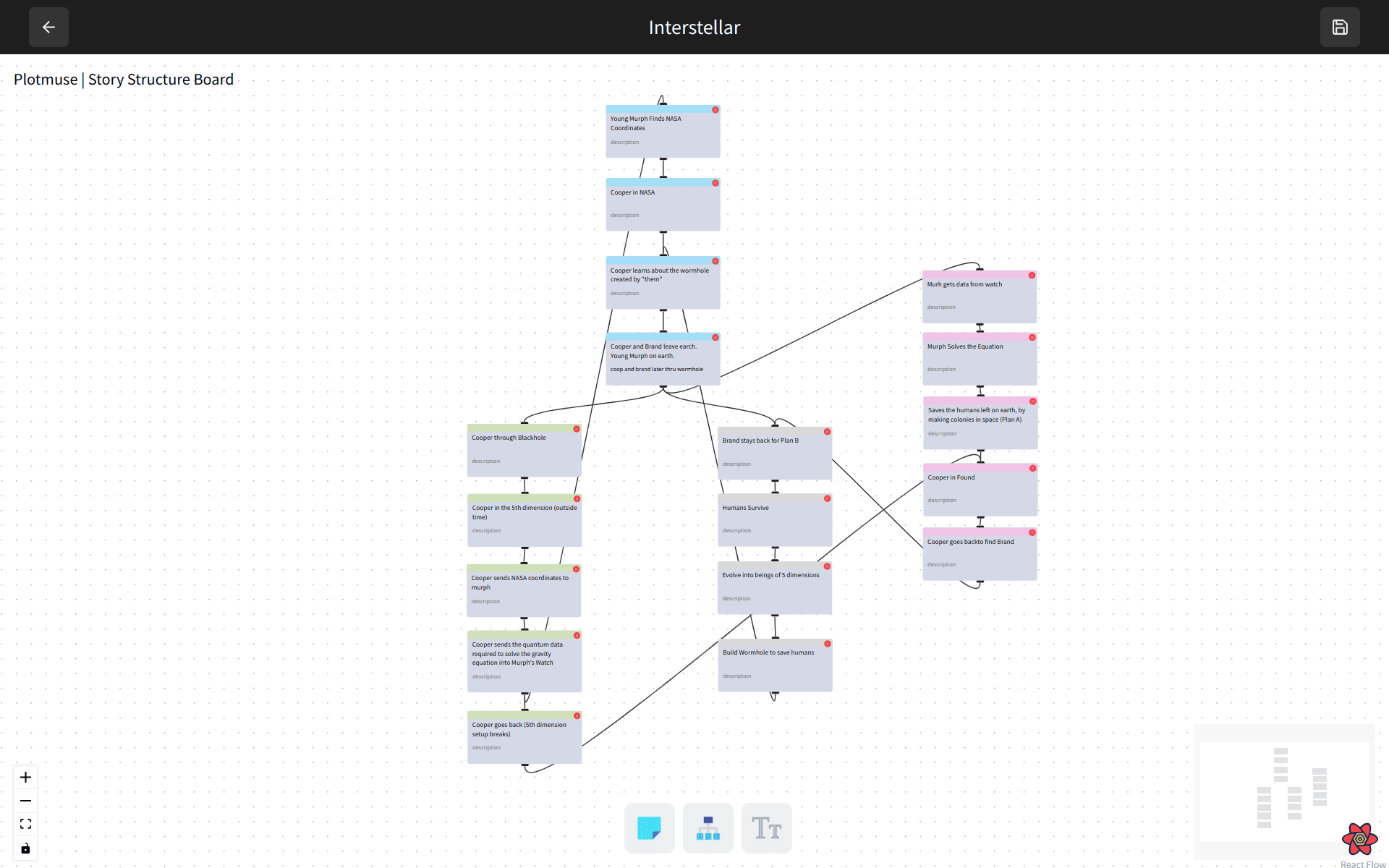Click the Brand stays back for Plan B title

pos(760,441)
